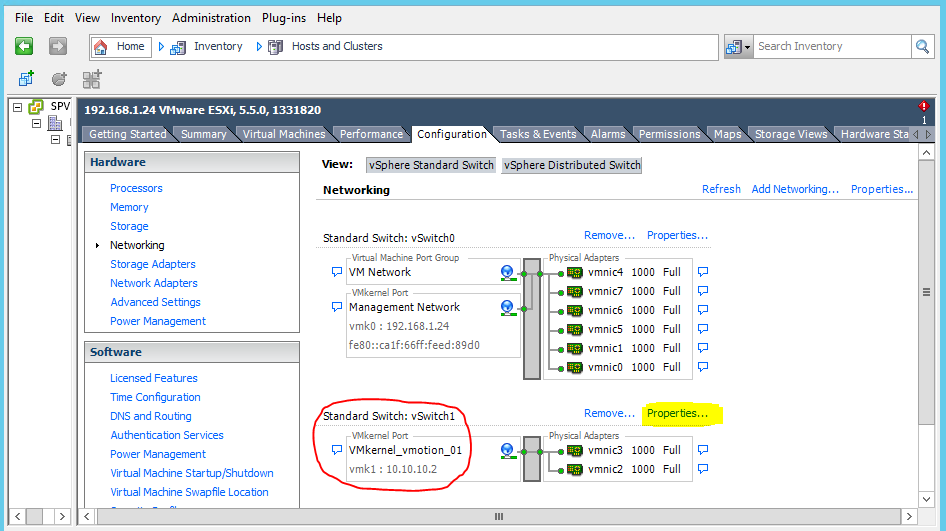The height and width of the screenshot is (531, 946).
Task: Click the green Back navigation arrow
Action: click(24, 46)
